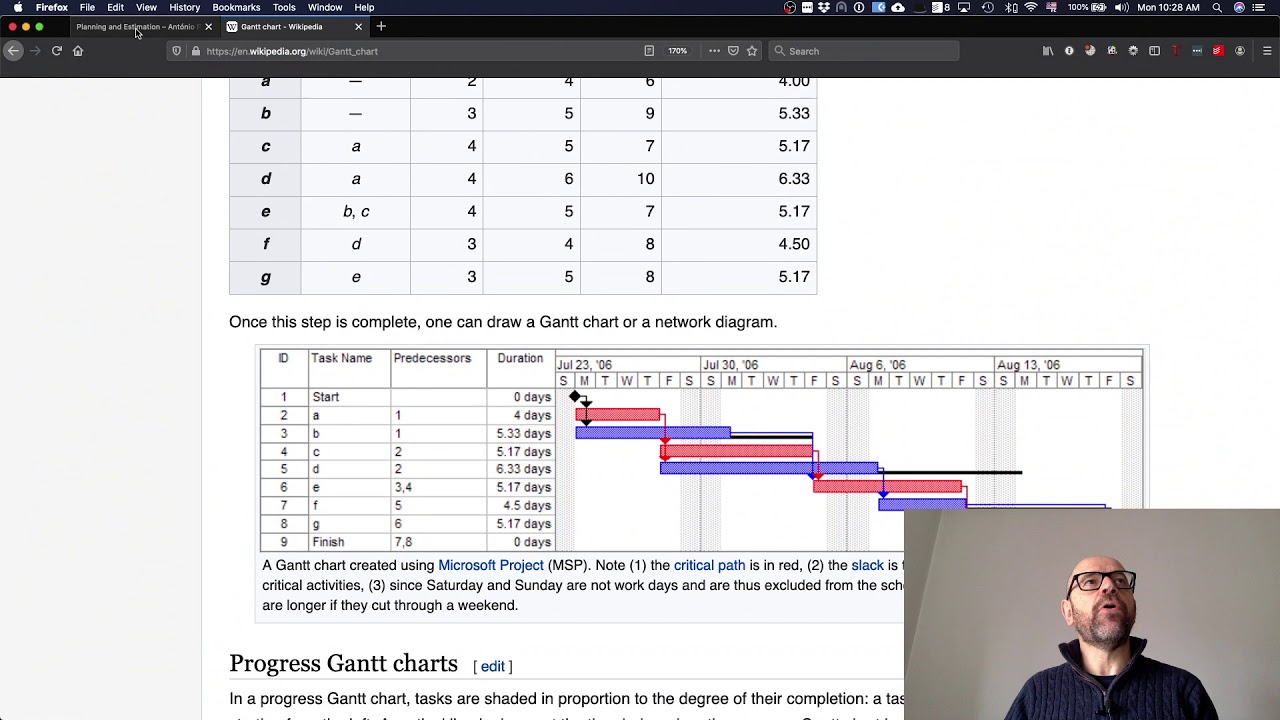Bookmark this page with star icon
This screenshot has height=720, width=1280.
(x=752, y=51)
